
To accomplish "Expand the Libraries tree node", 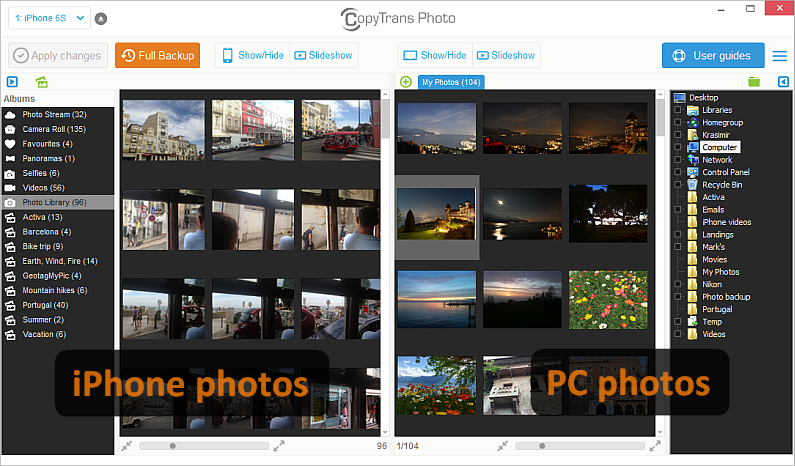I will point(678,110).
